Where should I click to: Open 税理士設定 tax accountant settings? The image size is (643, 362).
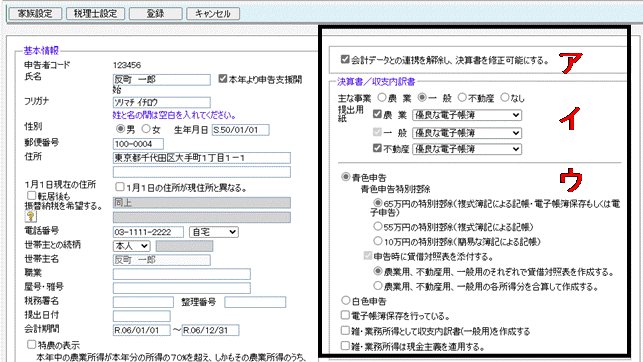95,14
